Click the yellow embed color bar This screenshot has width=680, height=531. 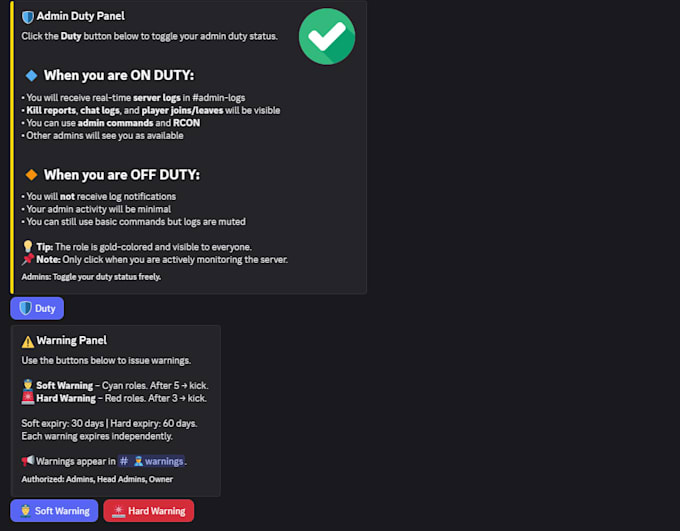[x=12, y=147]
